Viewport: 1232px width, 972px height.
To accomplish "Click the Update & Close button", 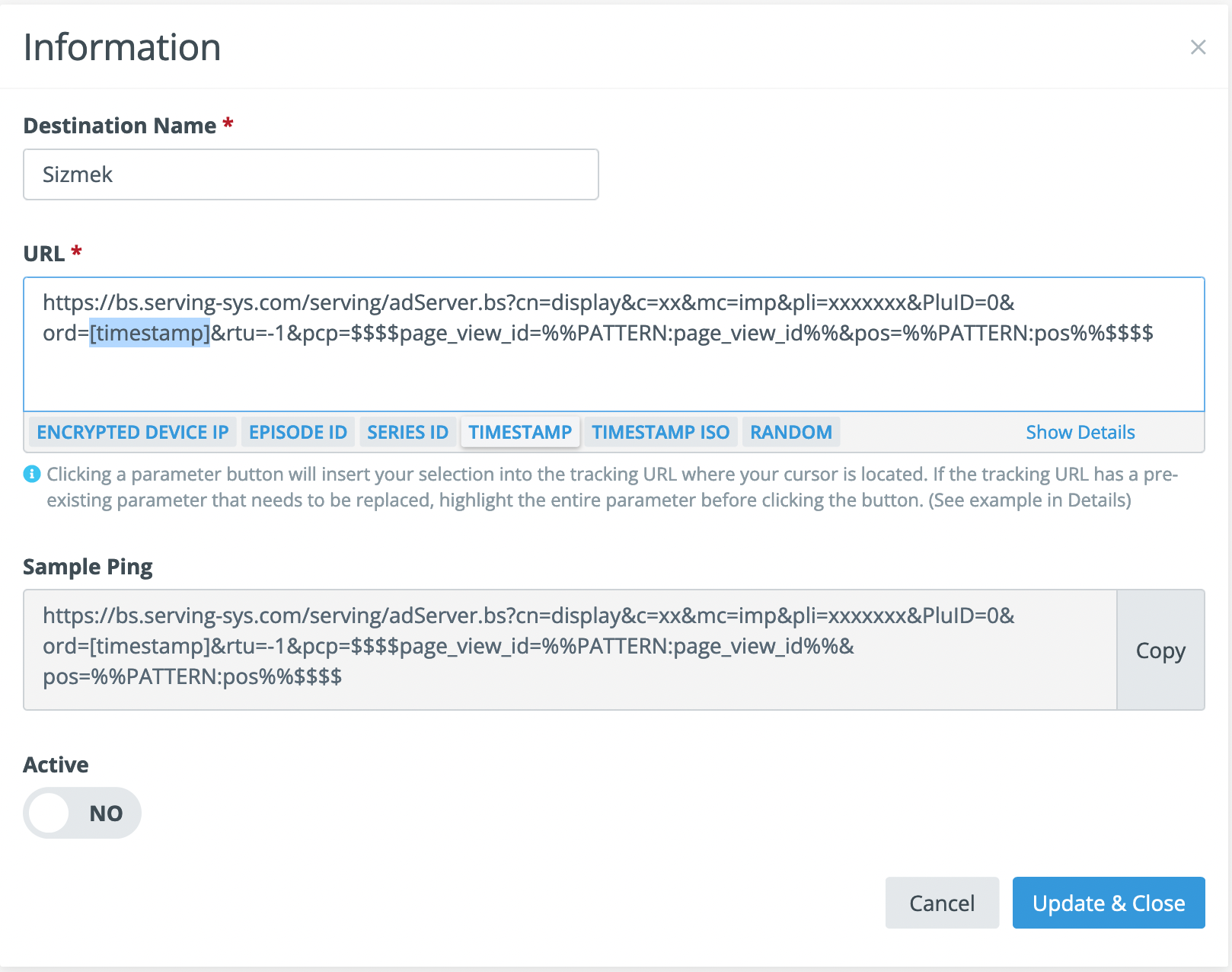I will [x=1108, y=903].
